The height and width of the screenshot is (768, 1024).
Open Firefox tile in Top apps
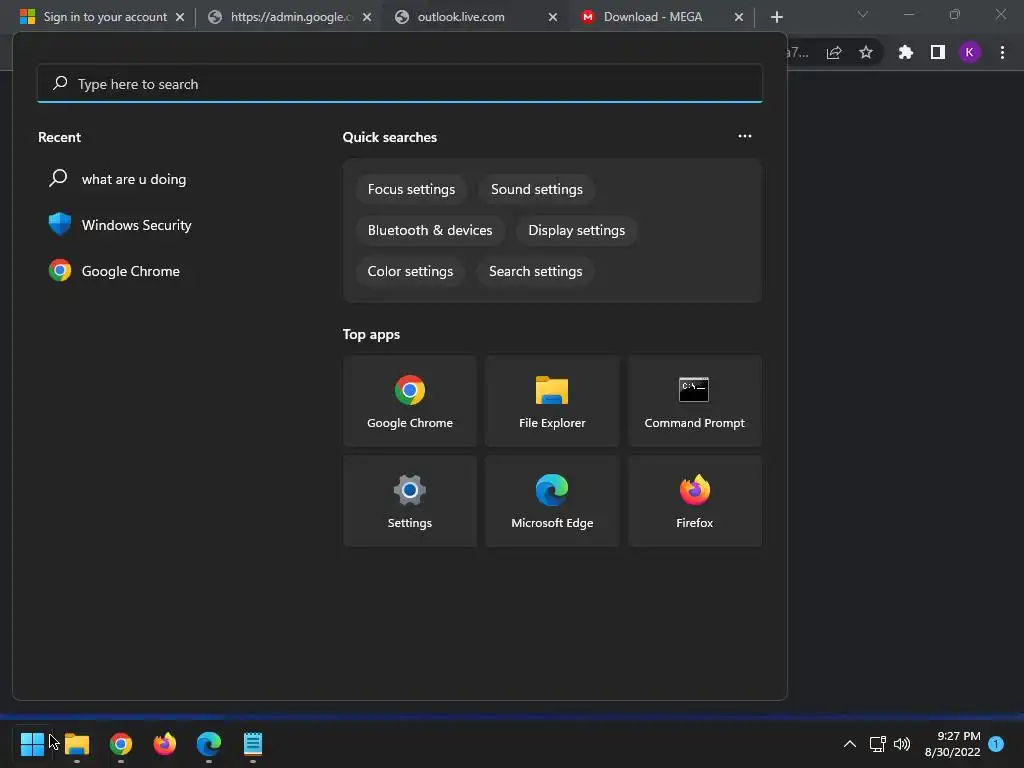tap(694, 501)
